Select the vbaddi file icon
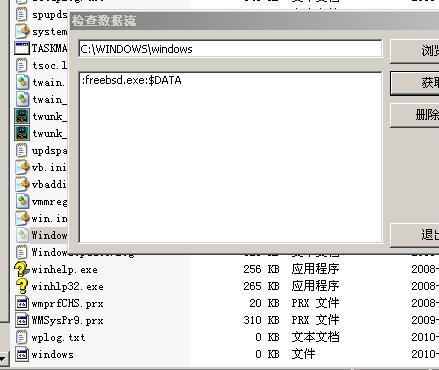Screen dimensions: 439x370 [22, 184]
